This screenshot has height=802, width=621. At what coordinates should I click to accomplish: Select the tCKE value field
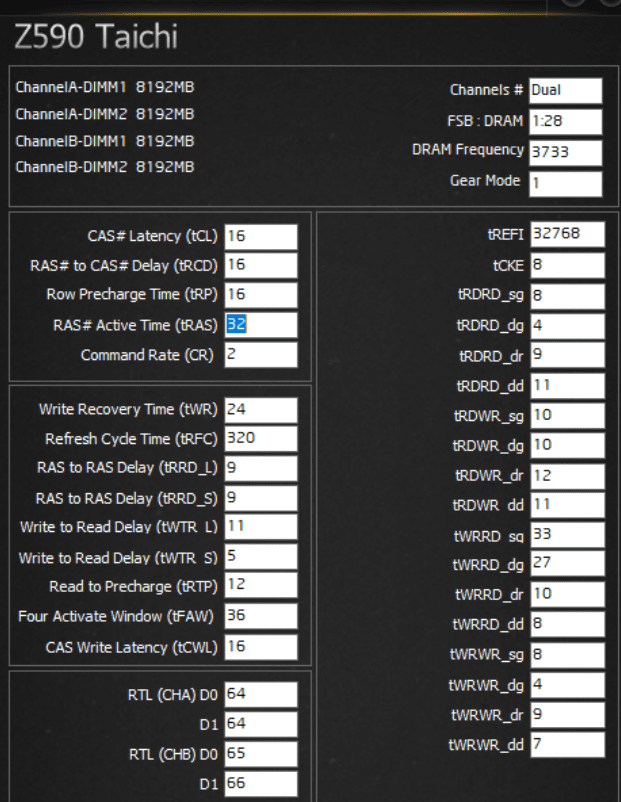(x=567, y=265)
